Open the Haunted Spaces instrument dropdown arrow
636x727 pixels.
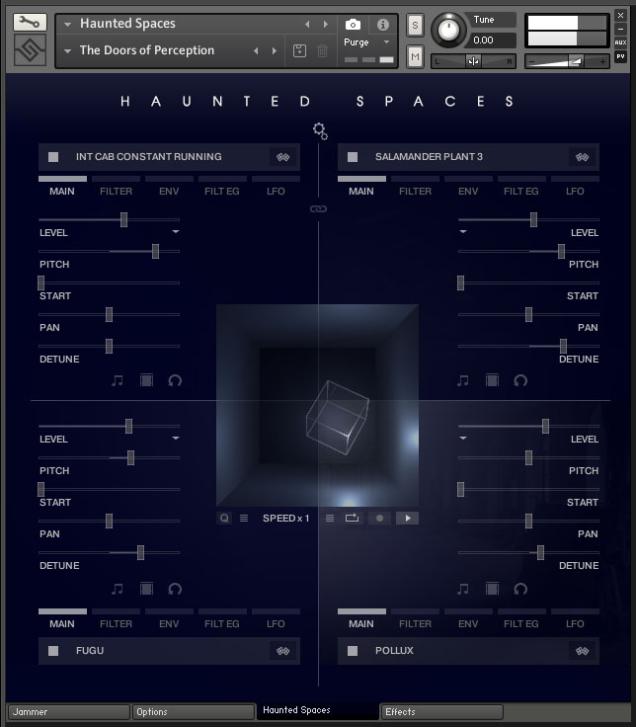coord(67,24)
